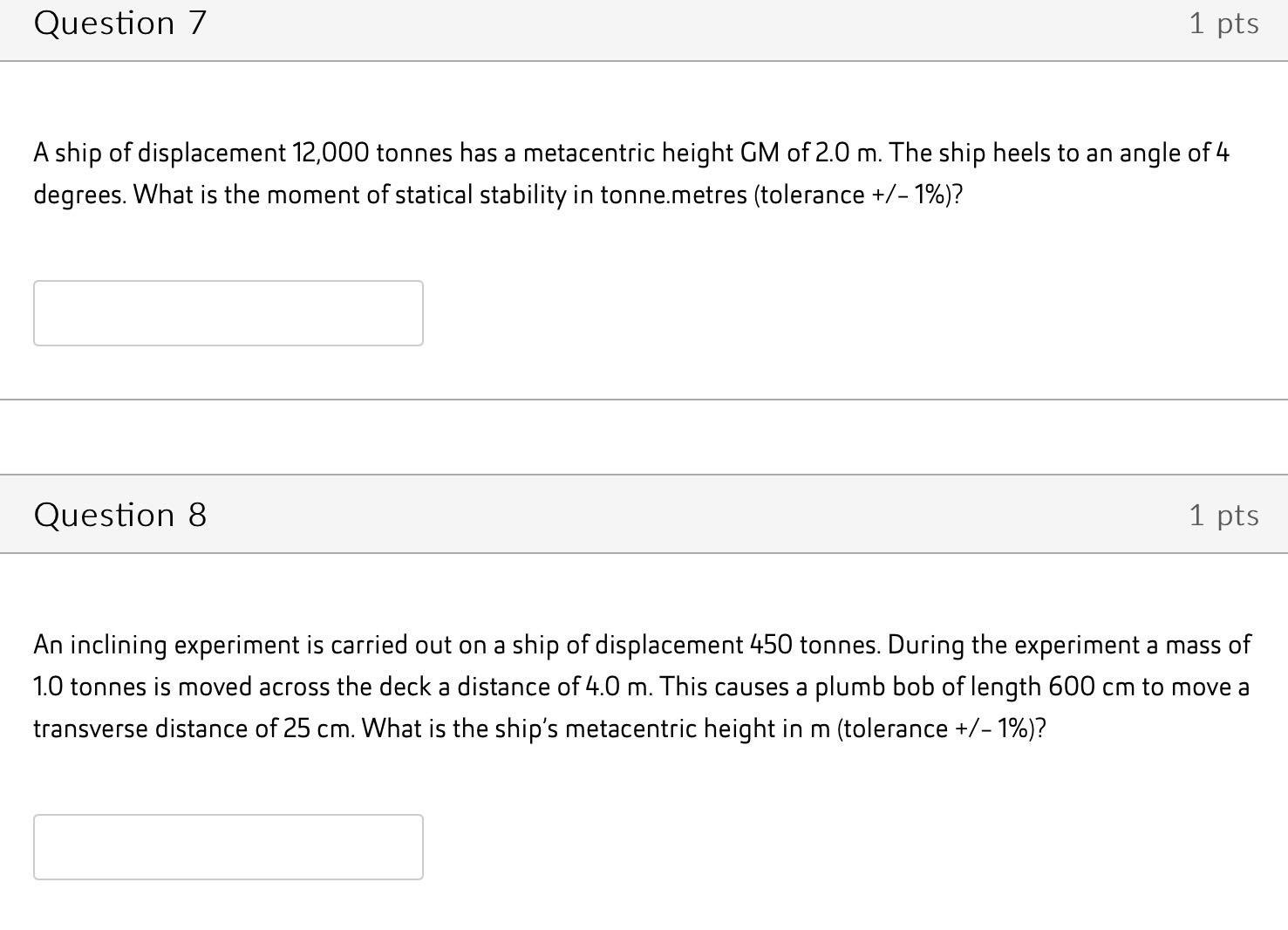Select the Question 7 header
The image size is (1288, 930).
point(120,23)
